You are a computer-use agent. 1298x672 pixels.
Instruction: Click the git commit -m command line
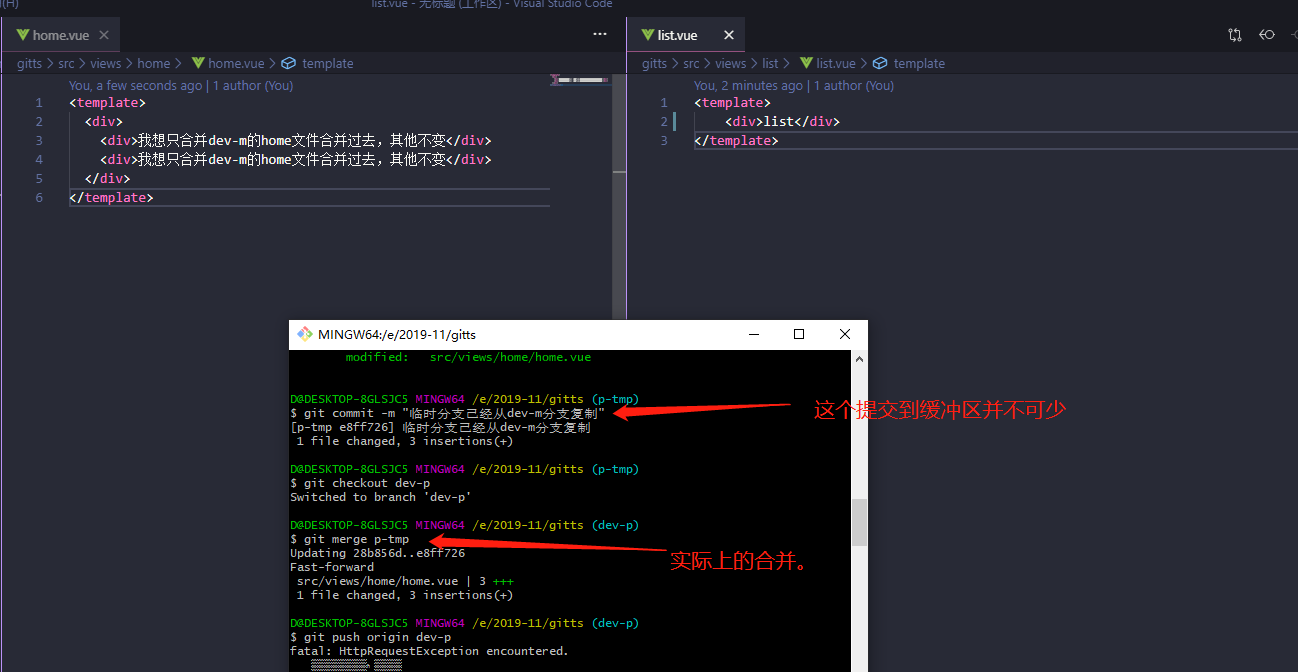tap(448, 413)
